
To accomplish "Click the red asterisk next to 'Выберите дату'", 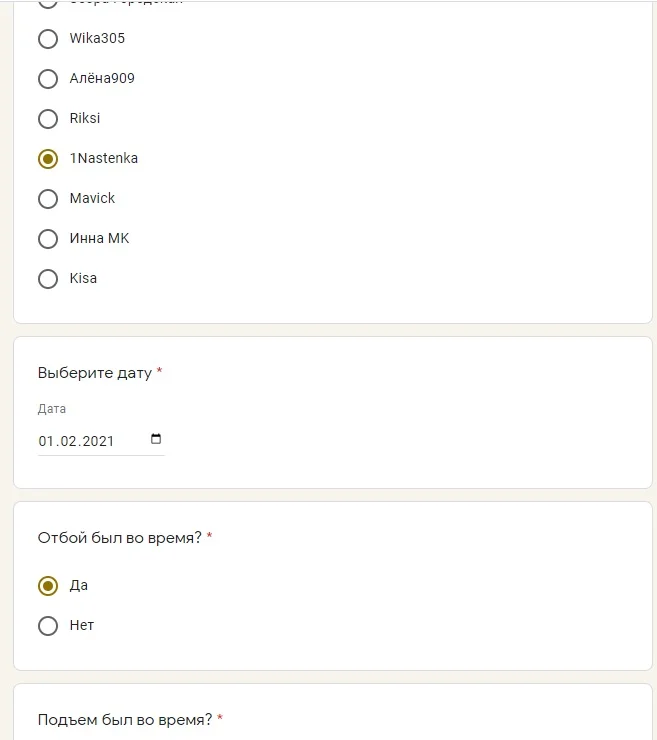I will click(160, 372).
